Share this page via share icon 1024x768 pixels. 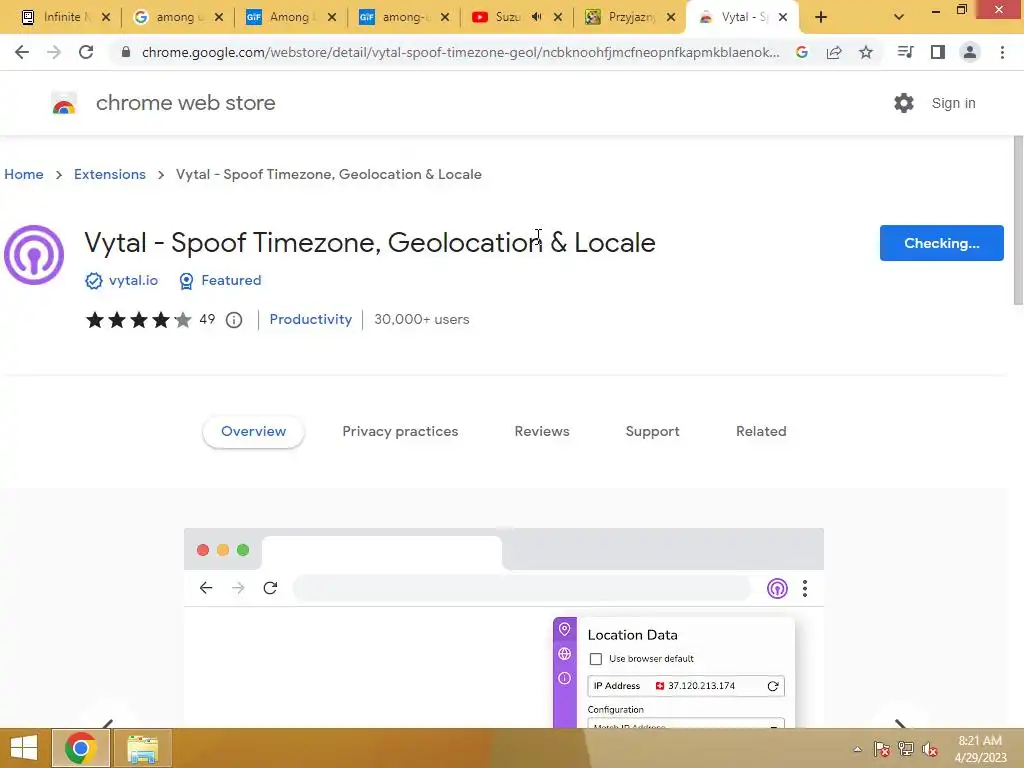(834, 52)
